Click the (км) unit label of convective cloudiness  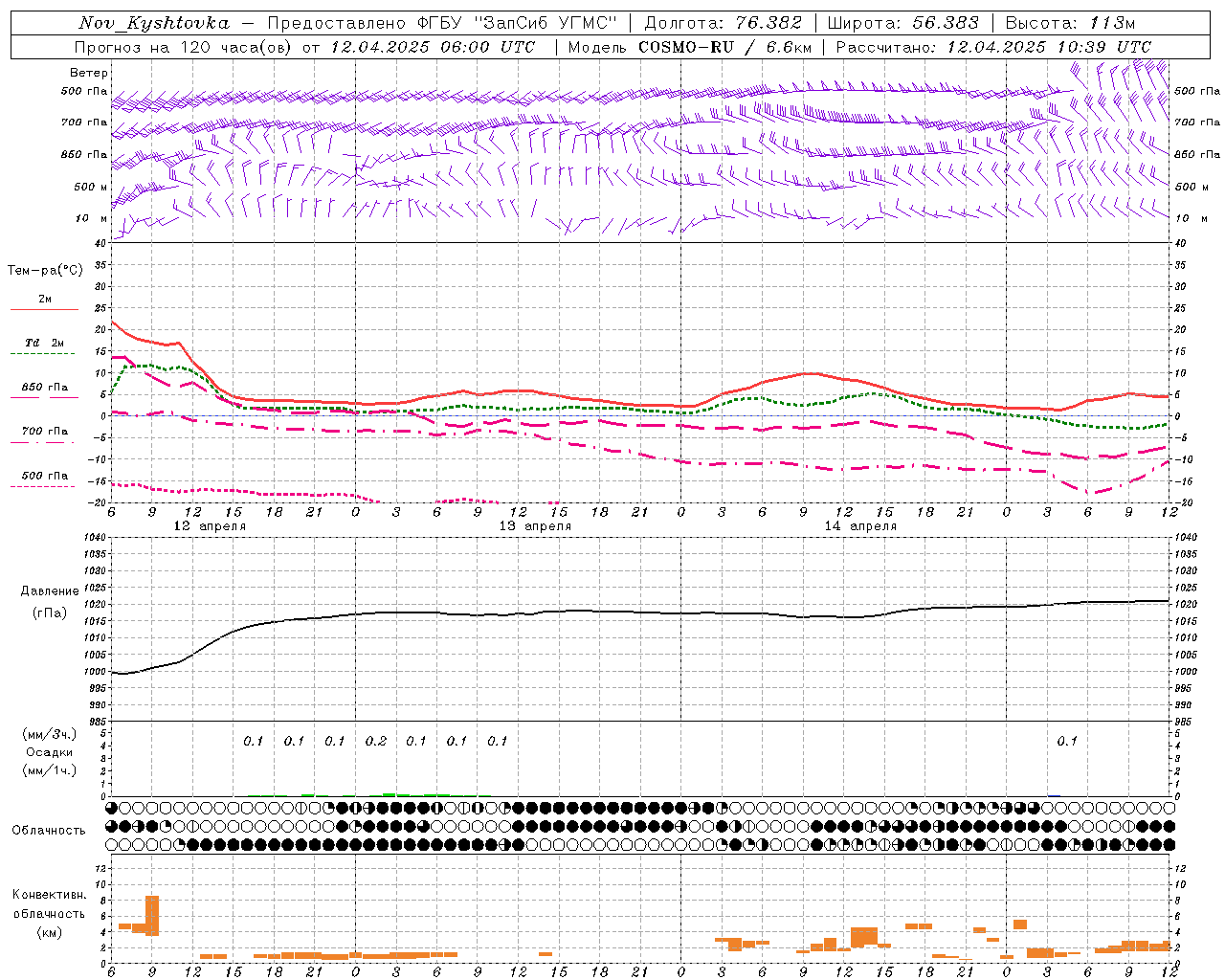click(49, 931)
